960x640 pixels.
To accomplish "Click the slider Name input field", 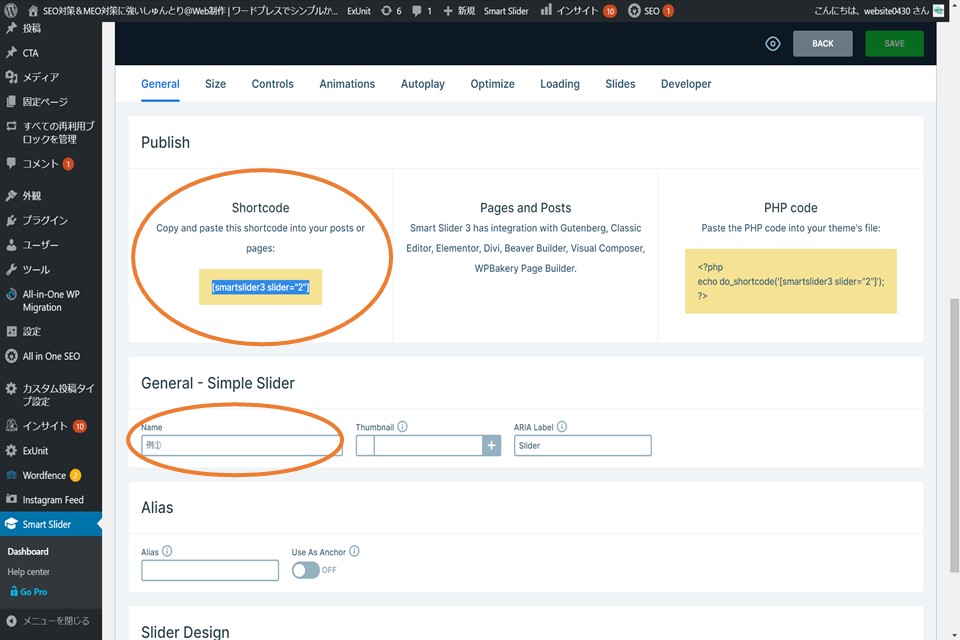I will tap(242, 445).
